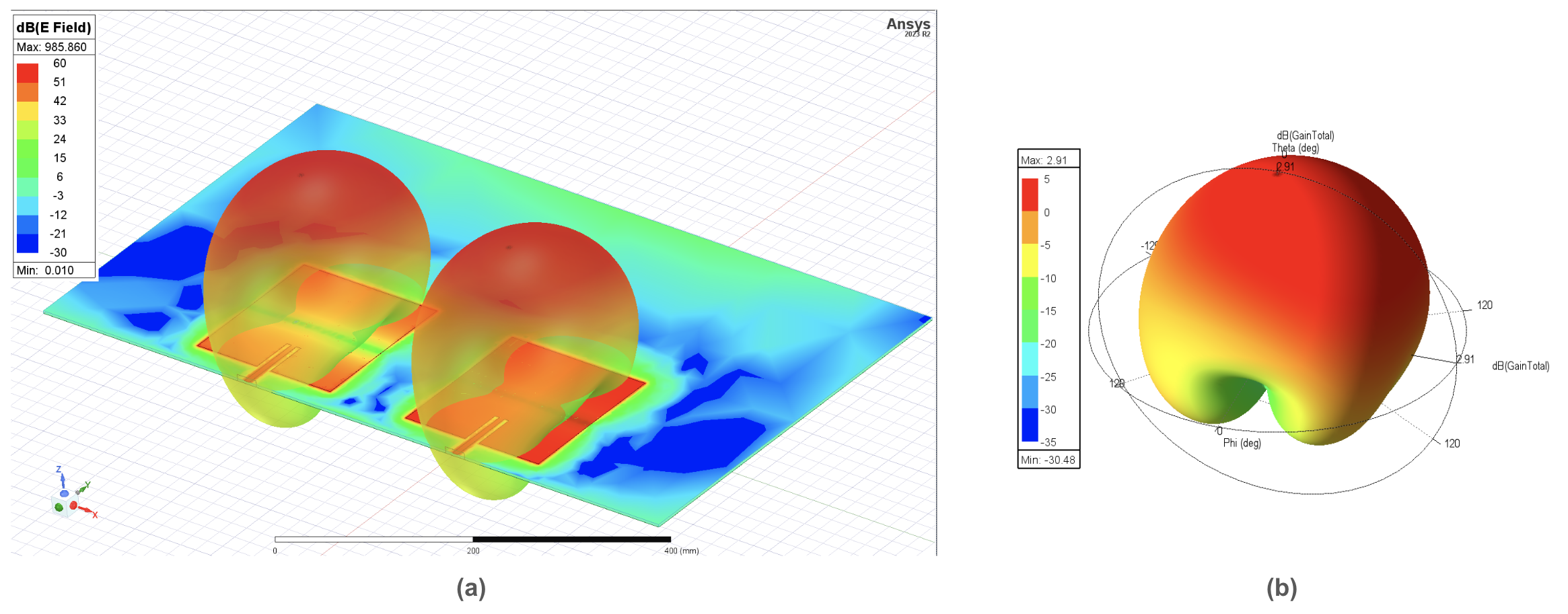
Task: Click the 6 label in the E Field legend
Action: (59, 177)
